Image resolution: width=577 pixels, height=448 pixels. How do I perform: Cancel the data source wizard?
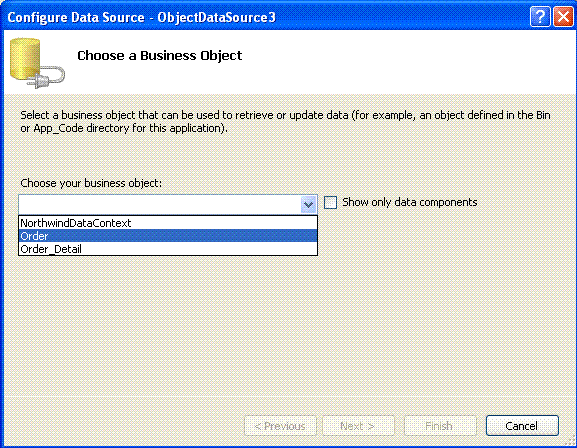pyautogui.click(x=522, y=426)
